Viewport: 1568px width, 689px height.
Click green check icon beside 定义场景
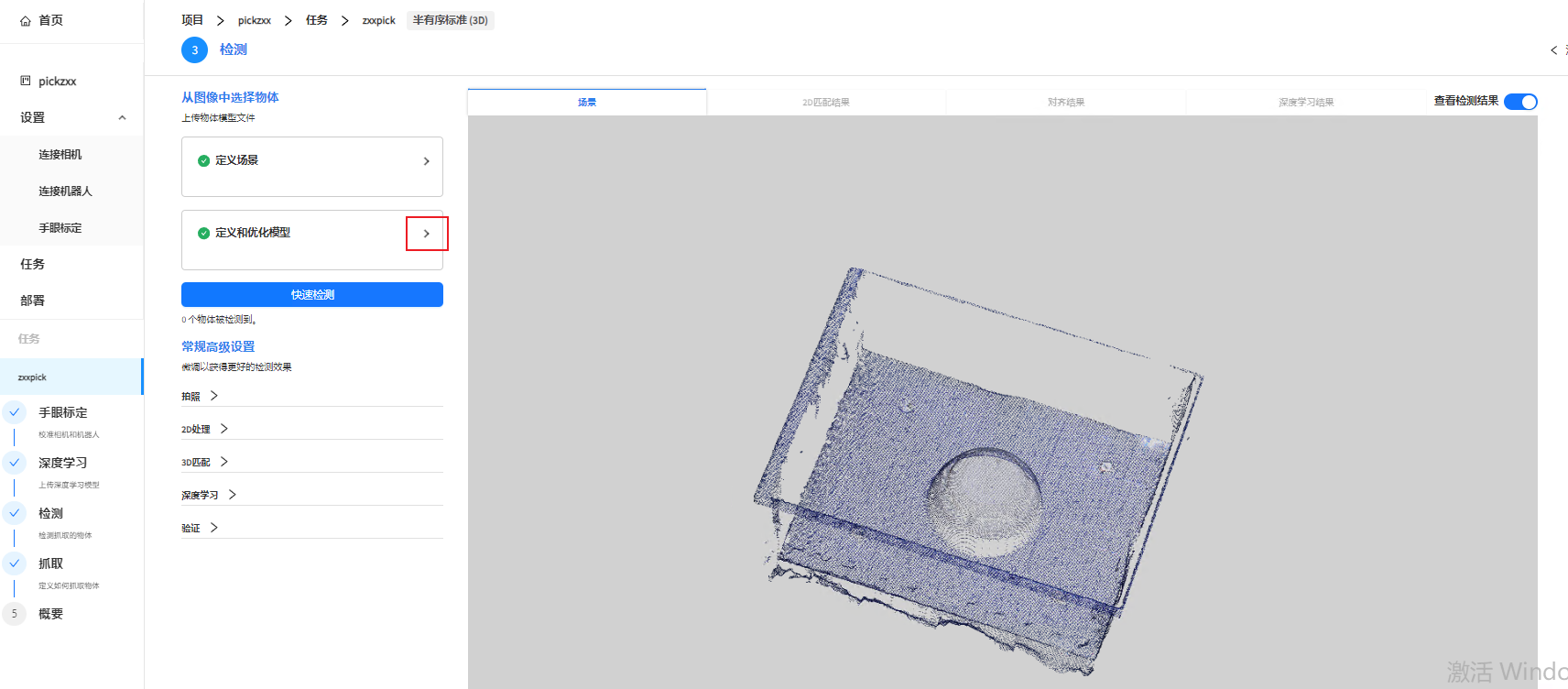pos(203,160)
